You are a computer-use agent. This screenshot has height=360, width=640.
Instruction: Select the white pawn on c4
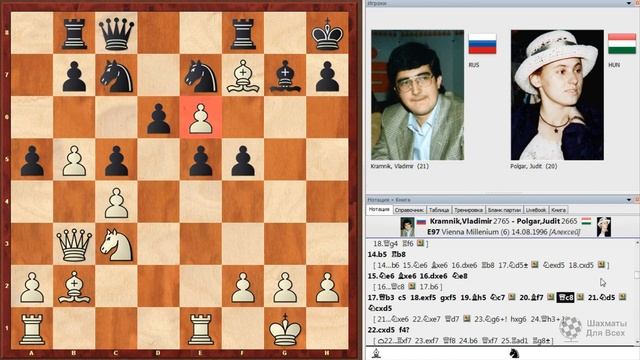[x=116, y=203]
